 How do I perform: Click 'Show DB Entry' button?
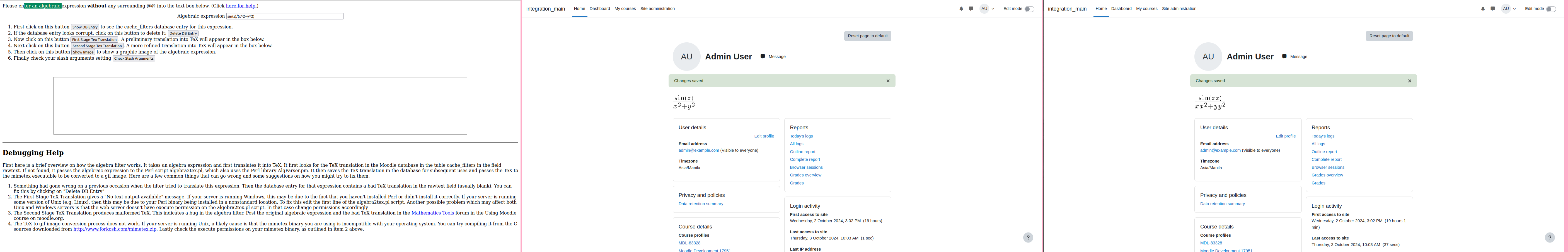point(85,27)
